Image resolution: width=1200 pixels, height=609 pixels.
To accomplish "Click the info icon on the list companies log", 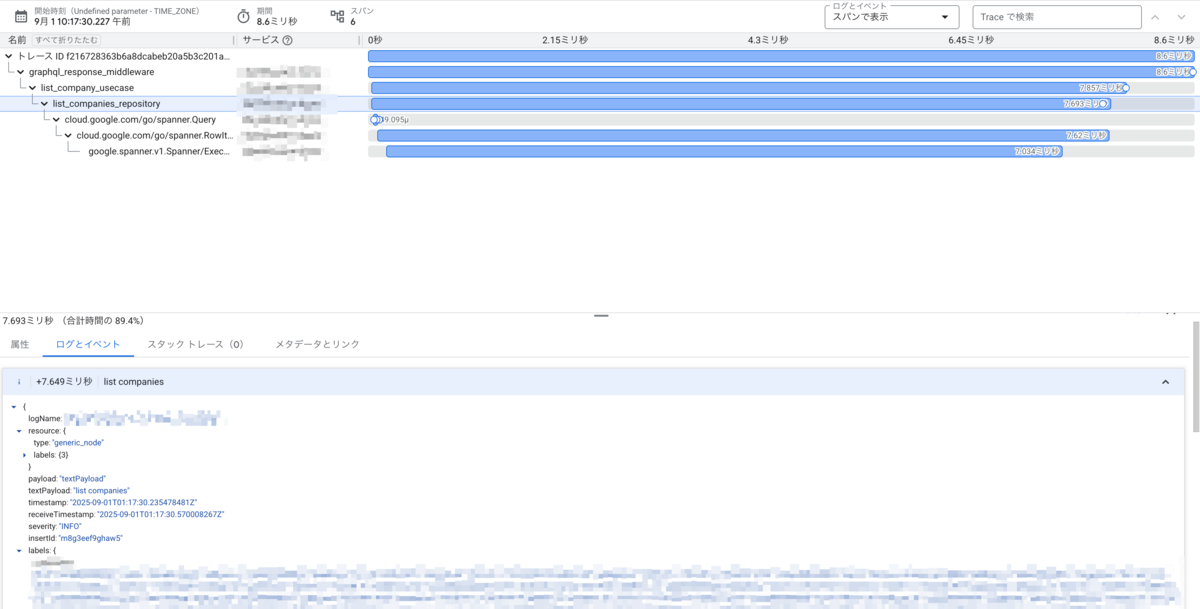I will 19,381.
